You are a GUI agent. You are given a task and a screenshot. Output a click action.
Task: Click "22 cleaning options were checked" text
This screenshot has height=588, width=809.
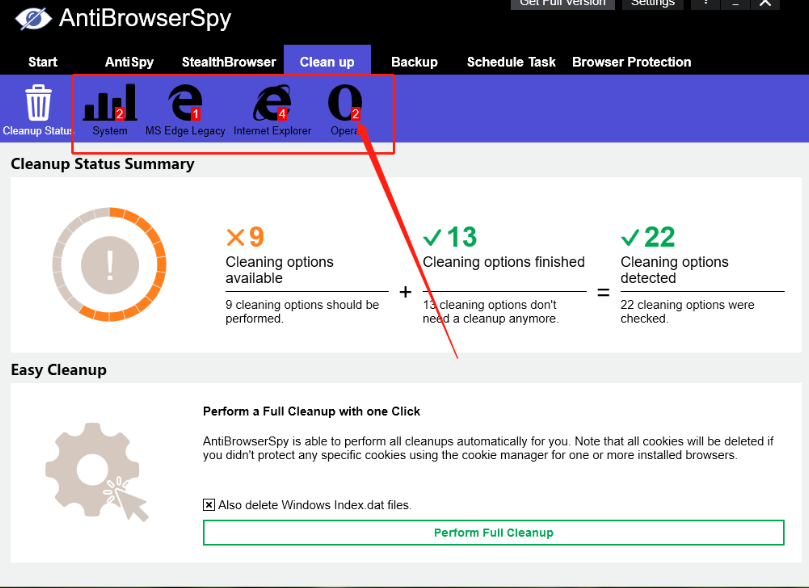click(687, 312)
